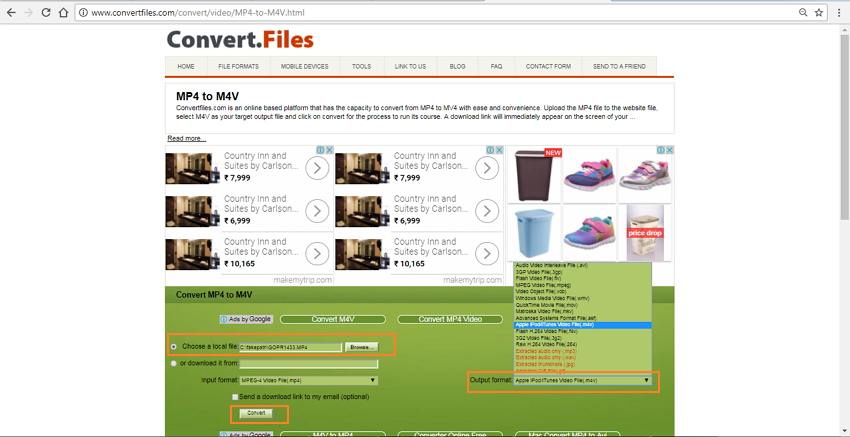Choose MPEG Video File (.mpeg) option

pyautogui.click(x=582, y=285)
